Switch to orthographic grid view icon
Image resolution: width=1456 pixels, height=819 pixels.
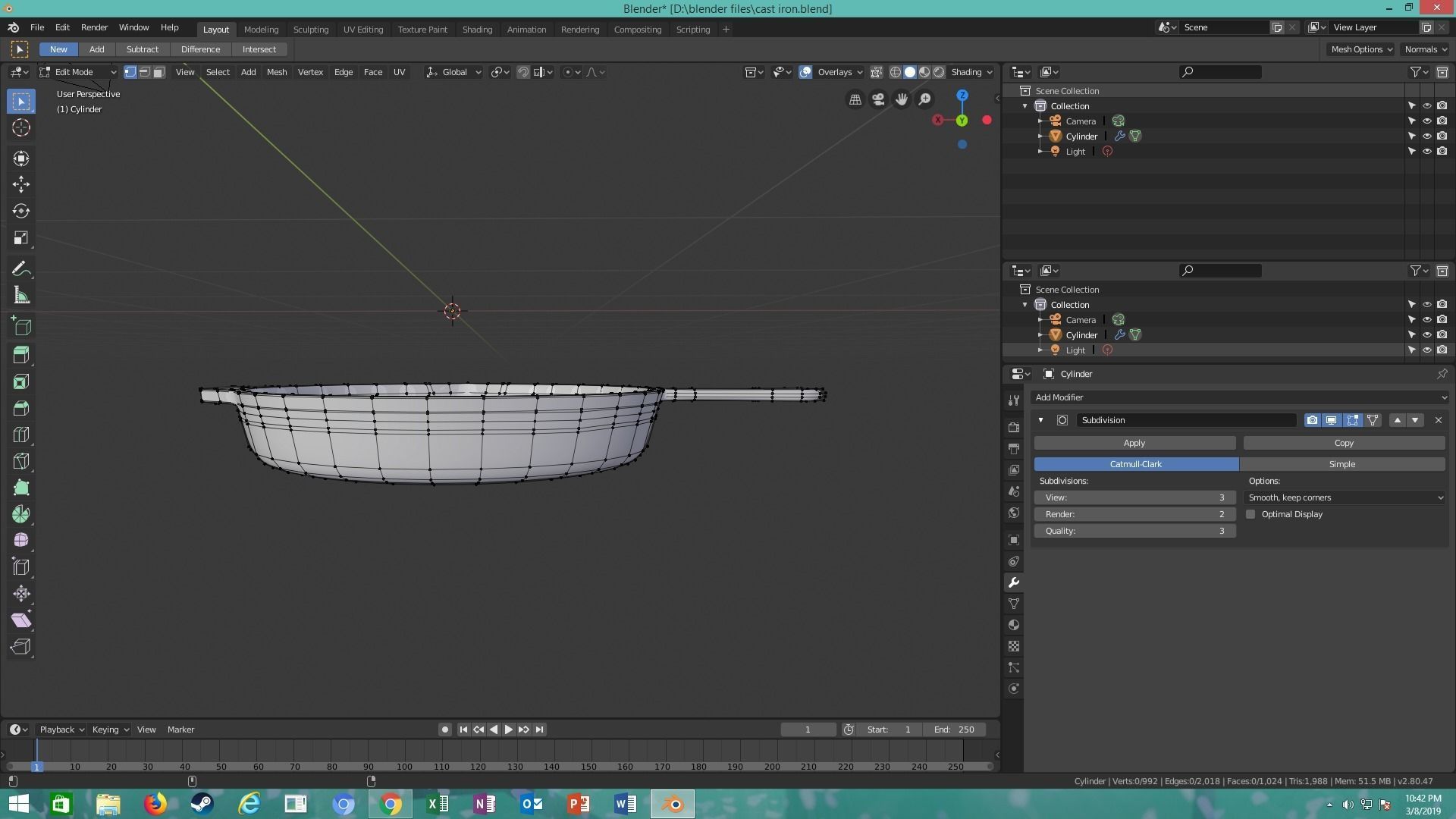855,99
